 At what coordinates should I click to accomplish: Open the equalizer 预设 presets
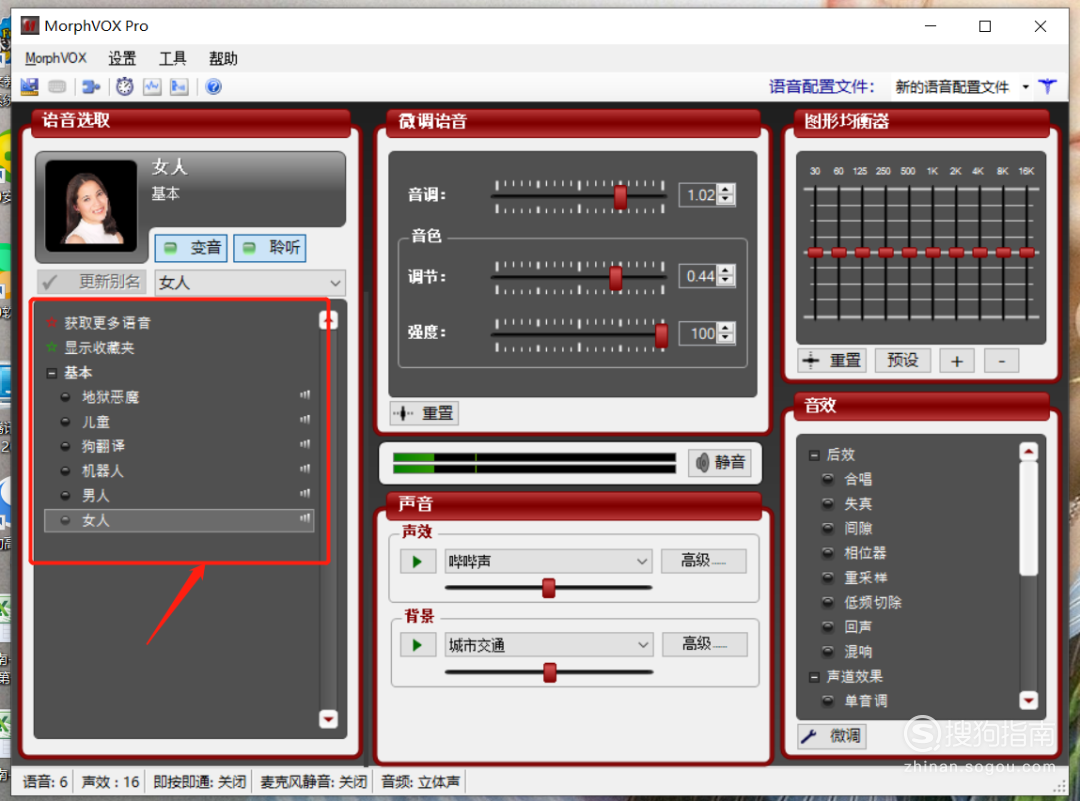[902, 360]
